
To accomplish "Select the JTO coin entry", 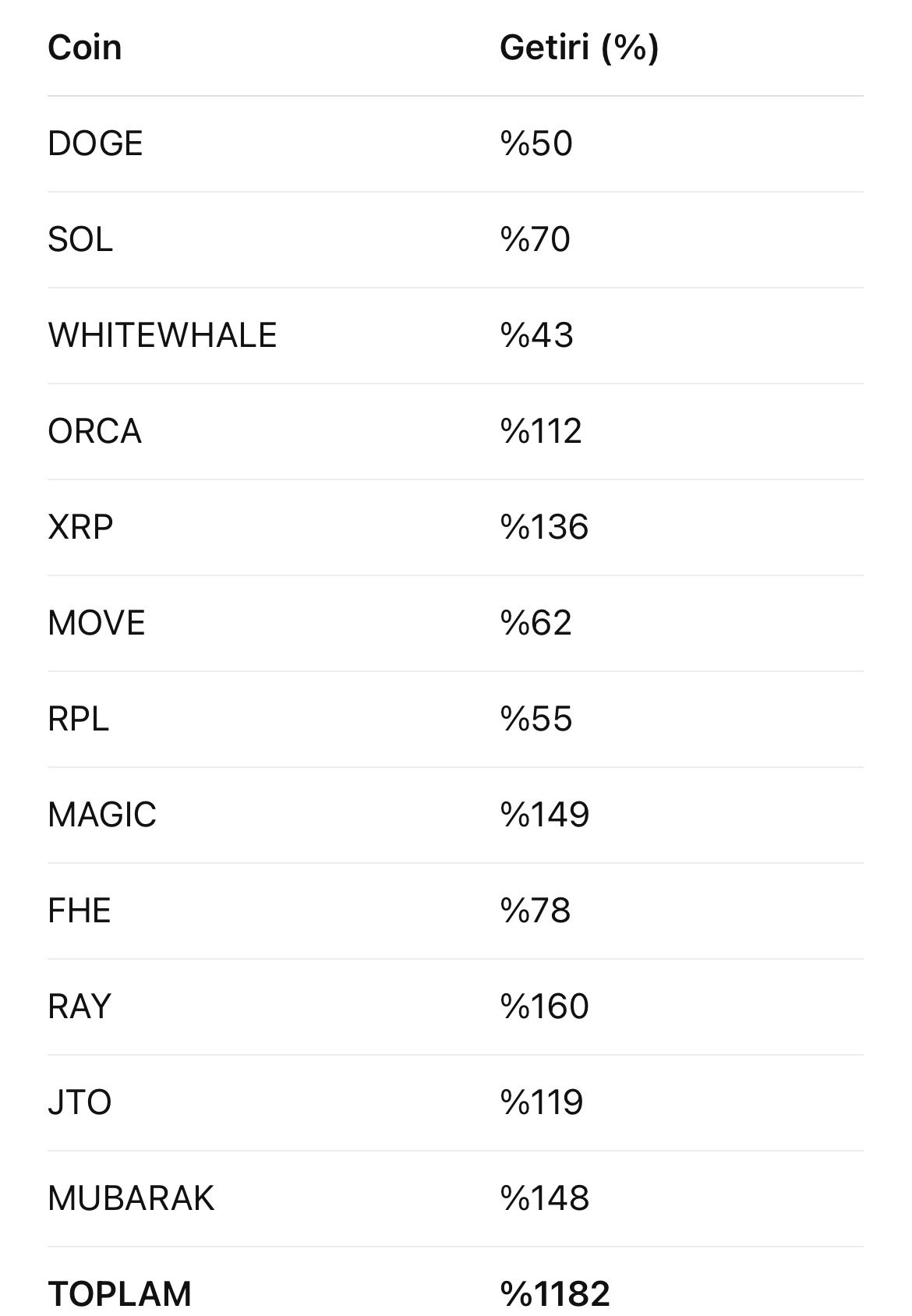I will click(80, 1102).
